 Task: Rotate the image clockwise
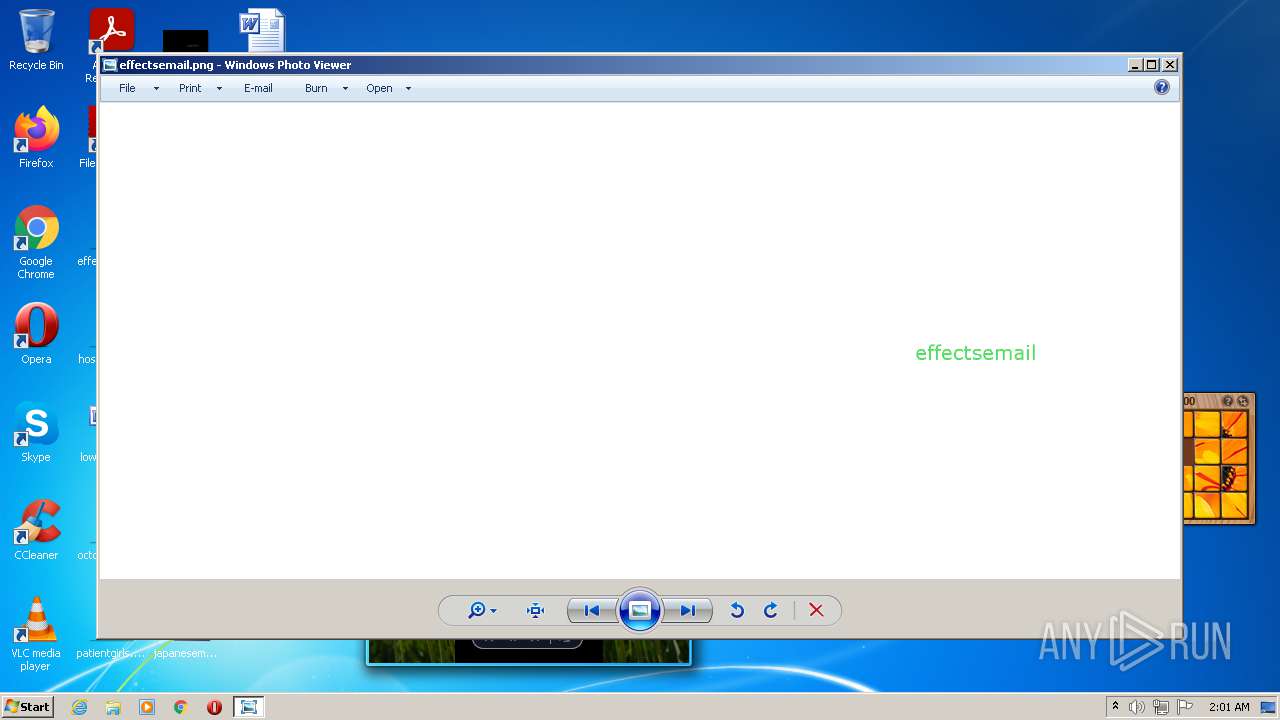[x=771, y=610]
